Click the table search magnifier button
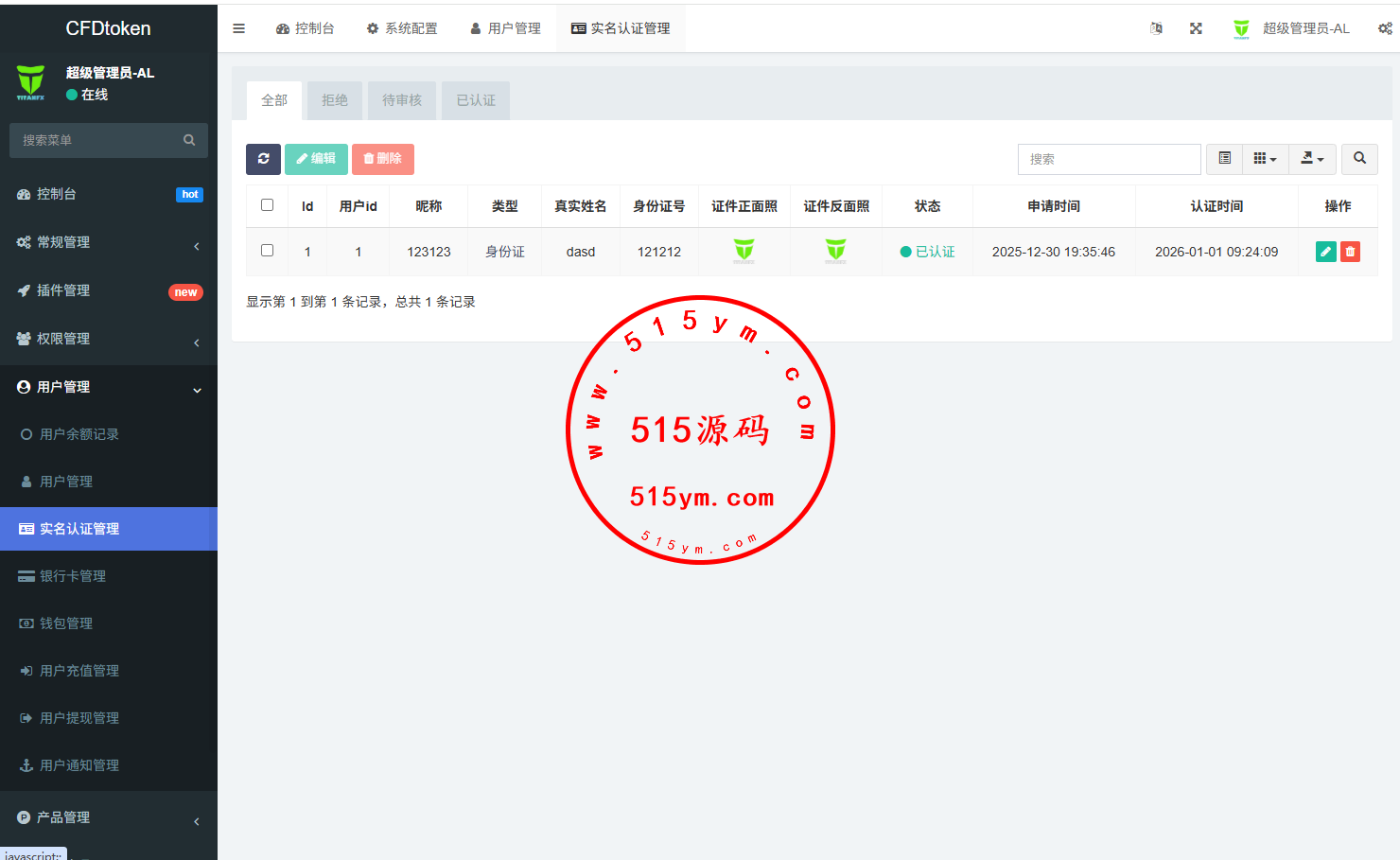The width and height of the screenshot is (1400, 860). coord(1359,159)
